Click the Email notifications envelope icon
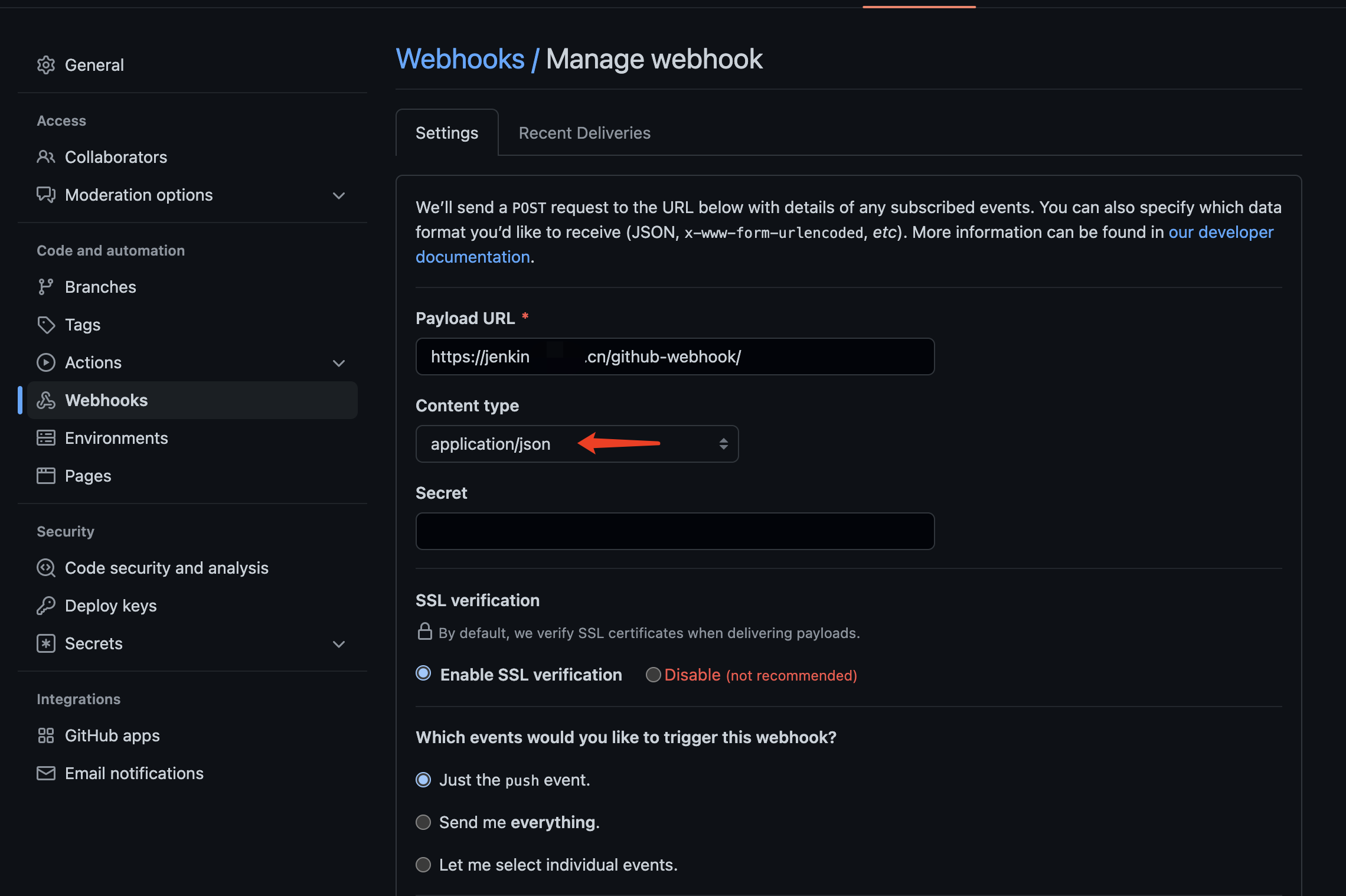Screen dimensions: 1346x896 pos(46,773)
